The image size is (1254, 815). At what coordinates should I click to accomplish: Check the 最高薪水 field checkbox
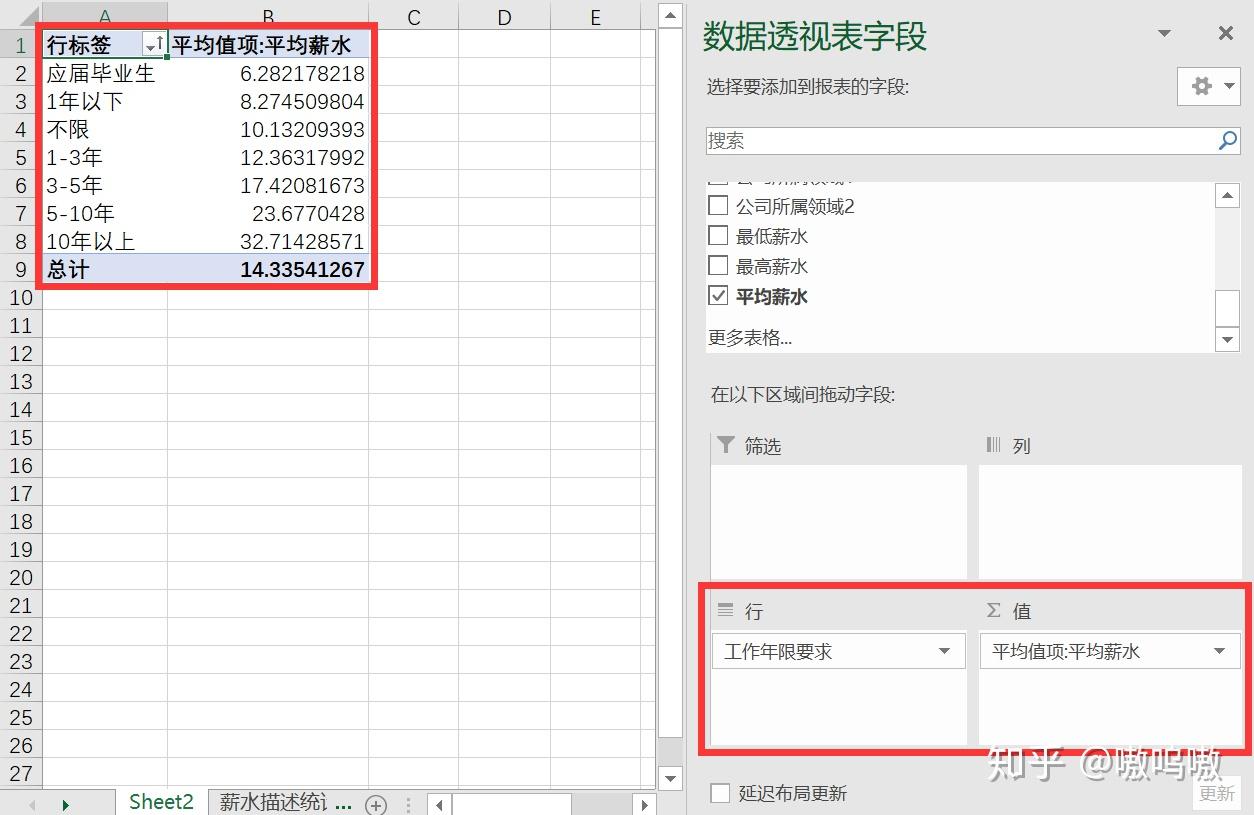717,266
